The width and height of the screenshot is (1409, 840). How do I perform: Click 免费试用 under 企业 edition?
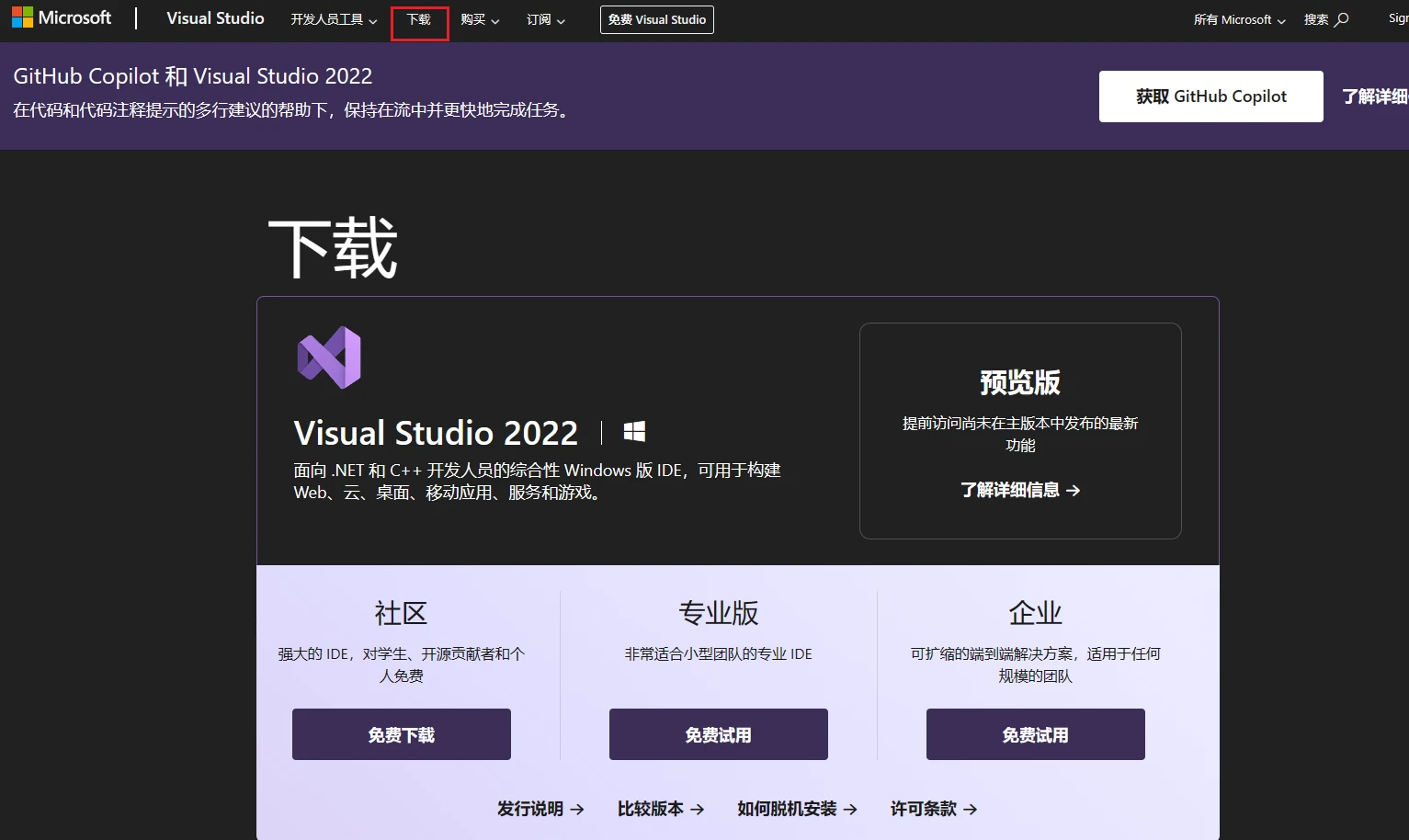coord(1036,734)
